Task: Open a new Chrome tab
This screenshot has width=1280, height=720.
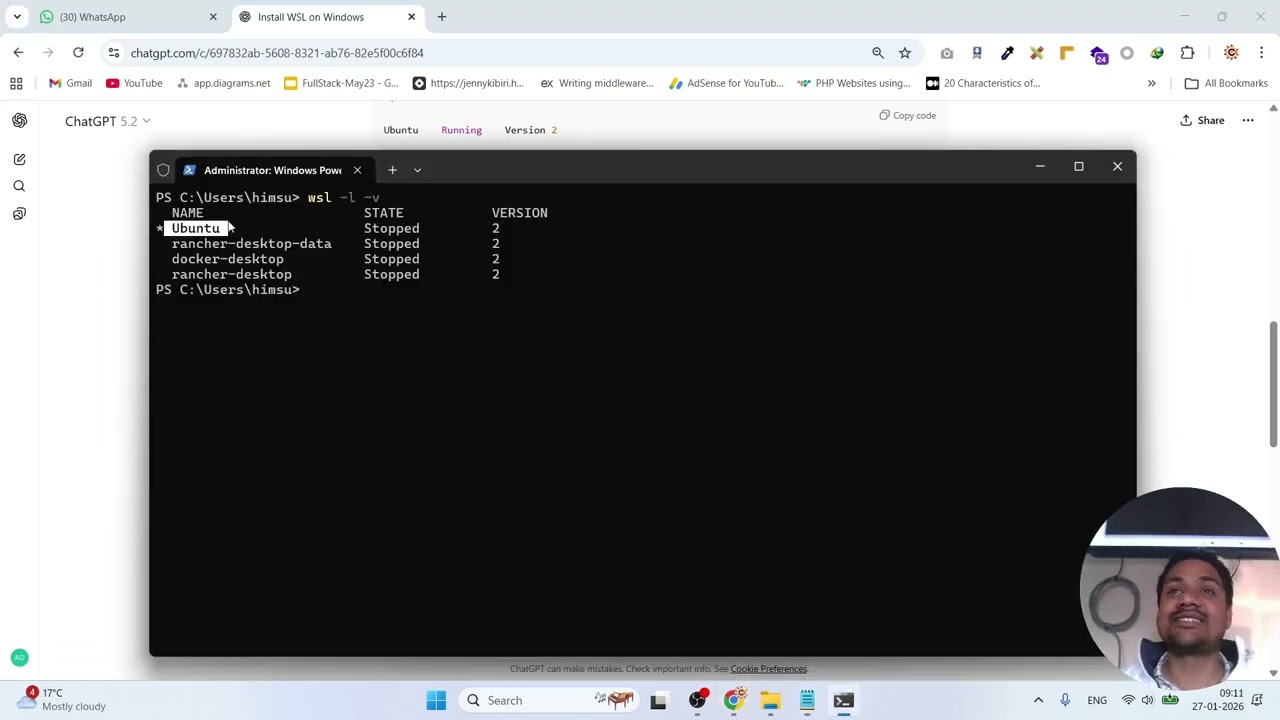Action: point(442,17)
